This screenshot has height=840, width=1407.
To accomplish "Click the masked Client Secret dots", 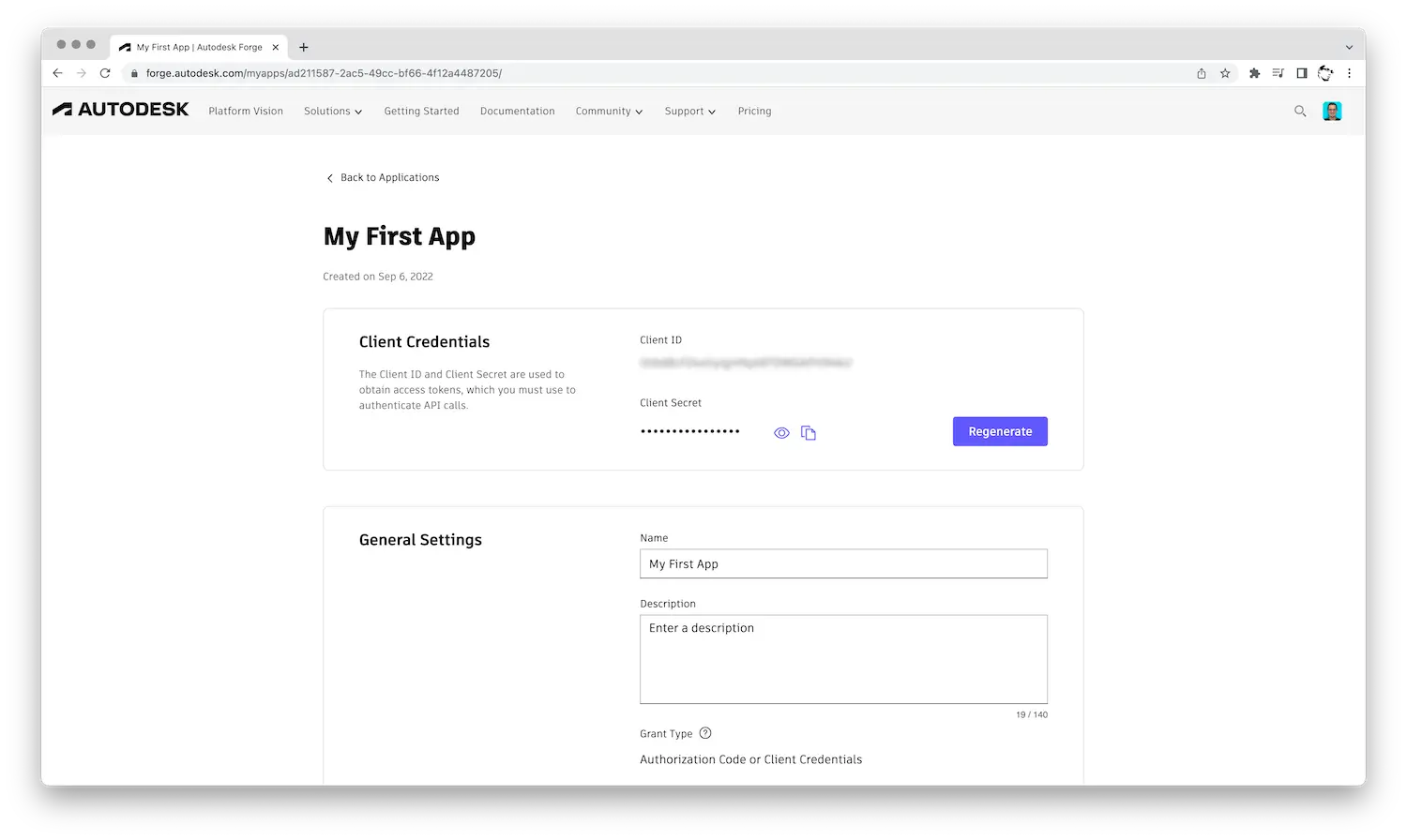I will click(x=690, y=431).
